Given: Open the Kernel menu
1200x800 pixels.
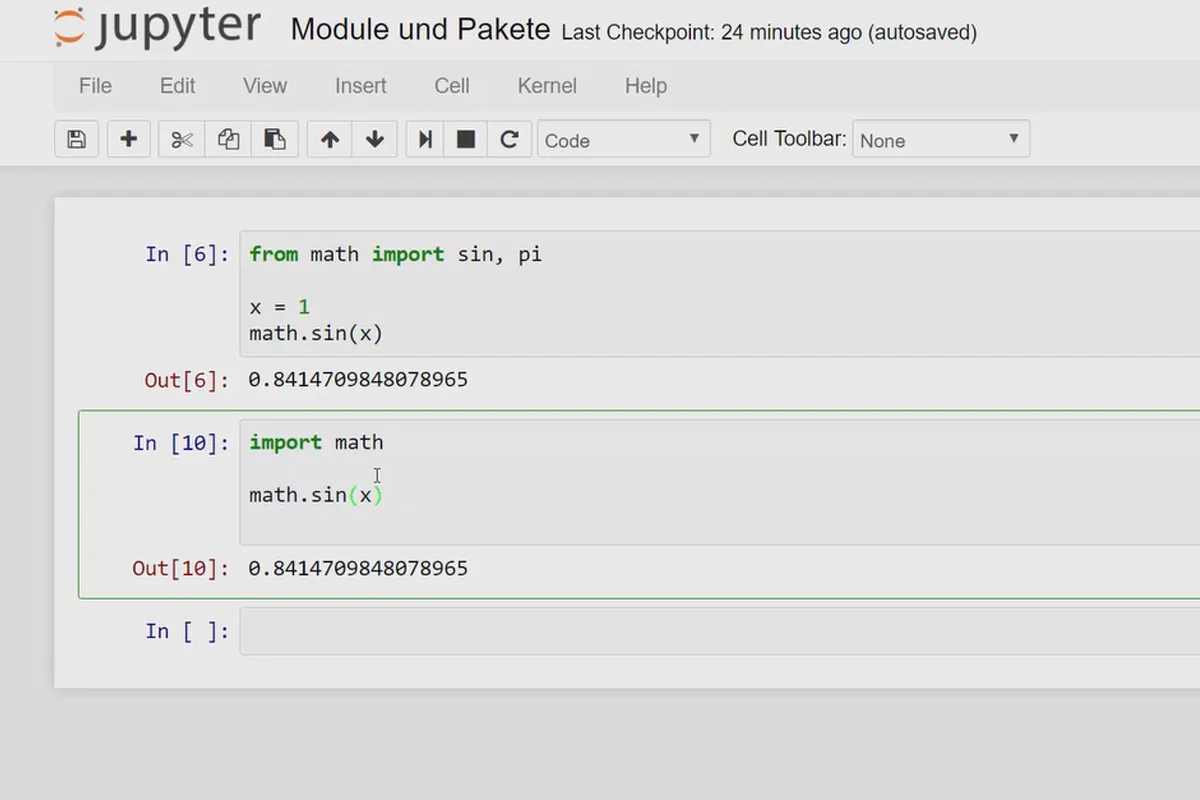Looking at the screenshot, I should point(547,86).
